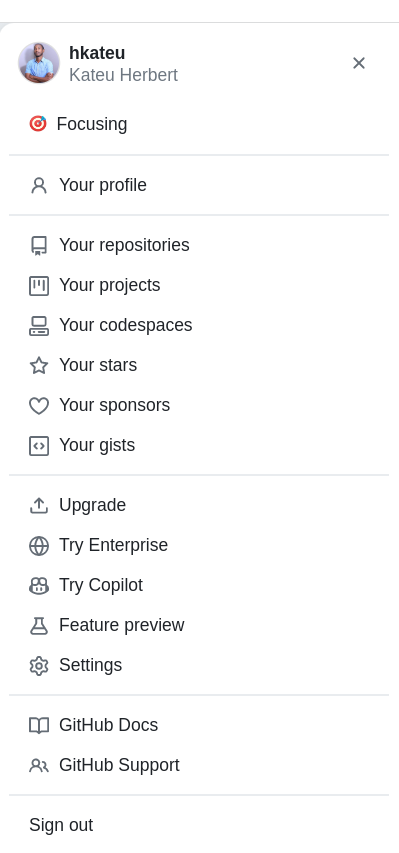Click the code brackets gists icon
This screenshot has height=853, width=399.
[39, 446]
